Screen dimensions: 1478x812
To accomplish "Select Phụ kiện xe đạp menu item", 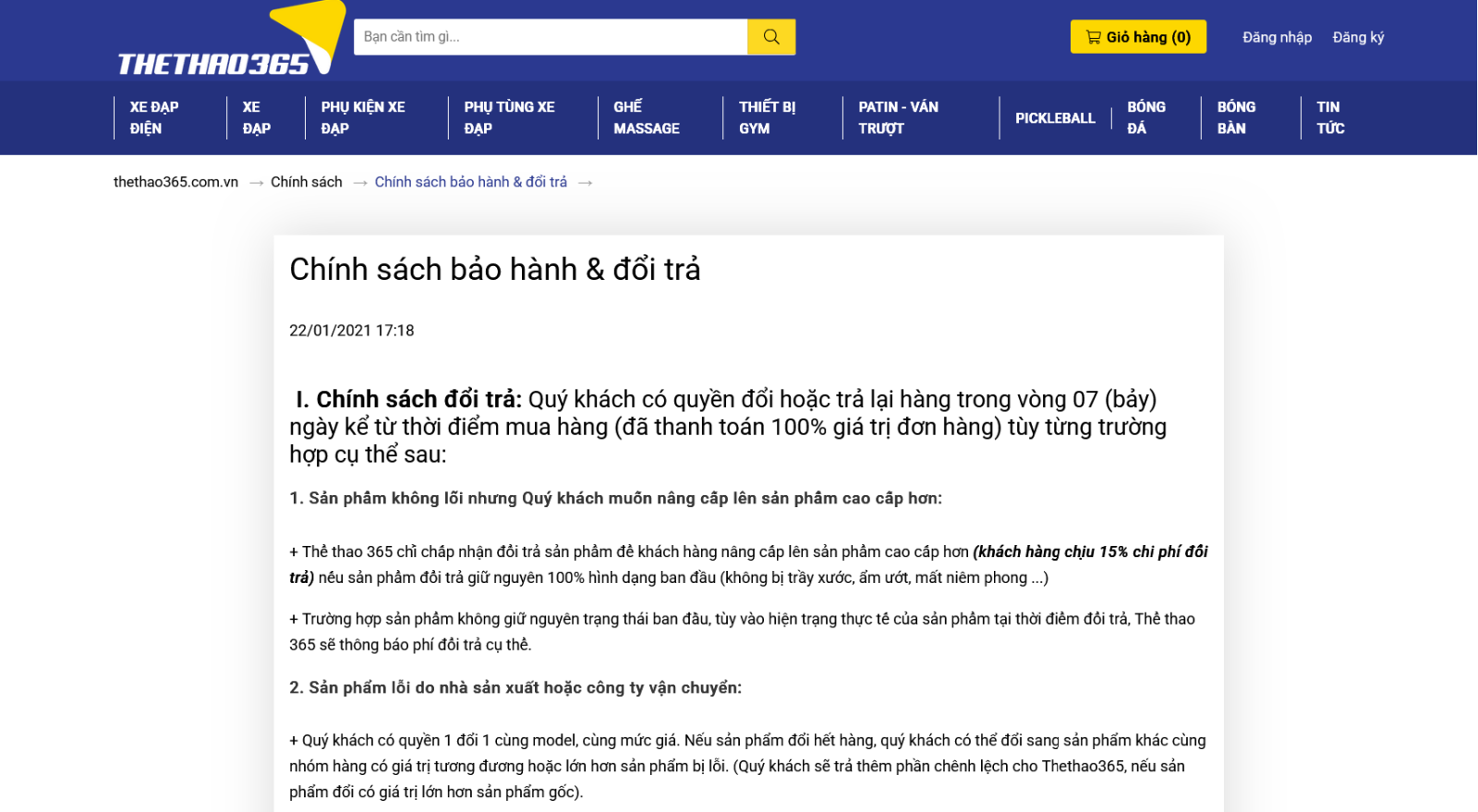I will click(x=363, y=117).
